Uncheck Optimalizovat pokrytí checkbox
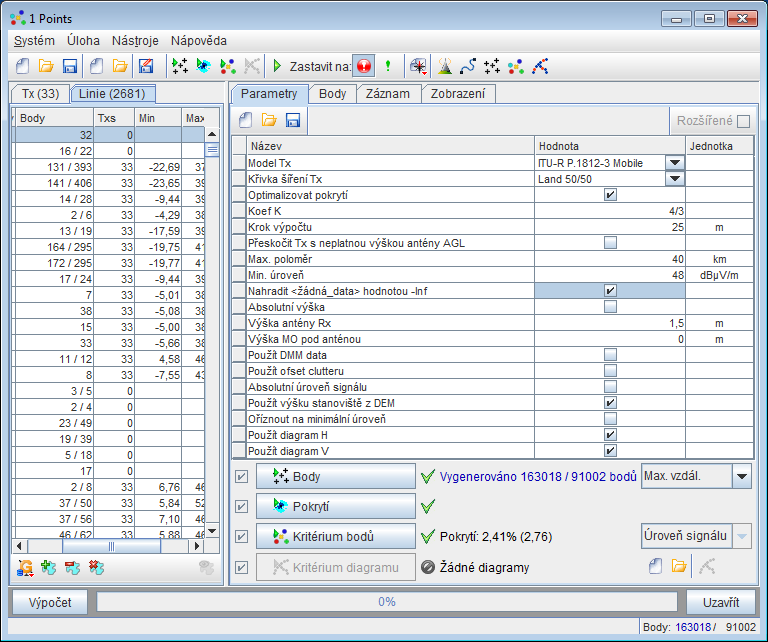Image resolution: width=768 pixels, height=642 pixels. (610, 195)
